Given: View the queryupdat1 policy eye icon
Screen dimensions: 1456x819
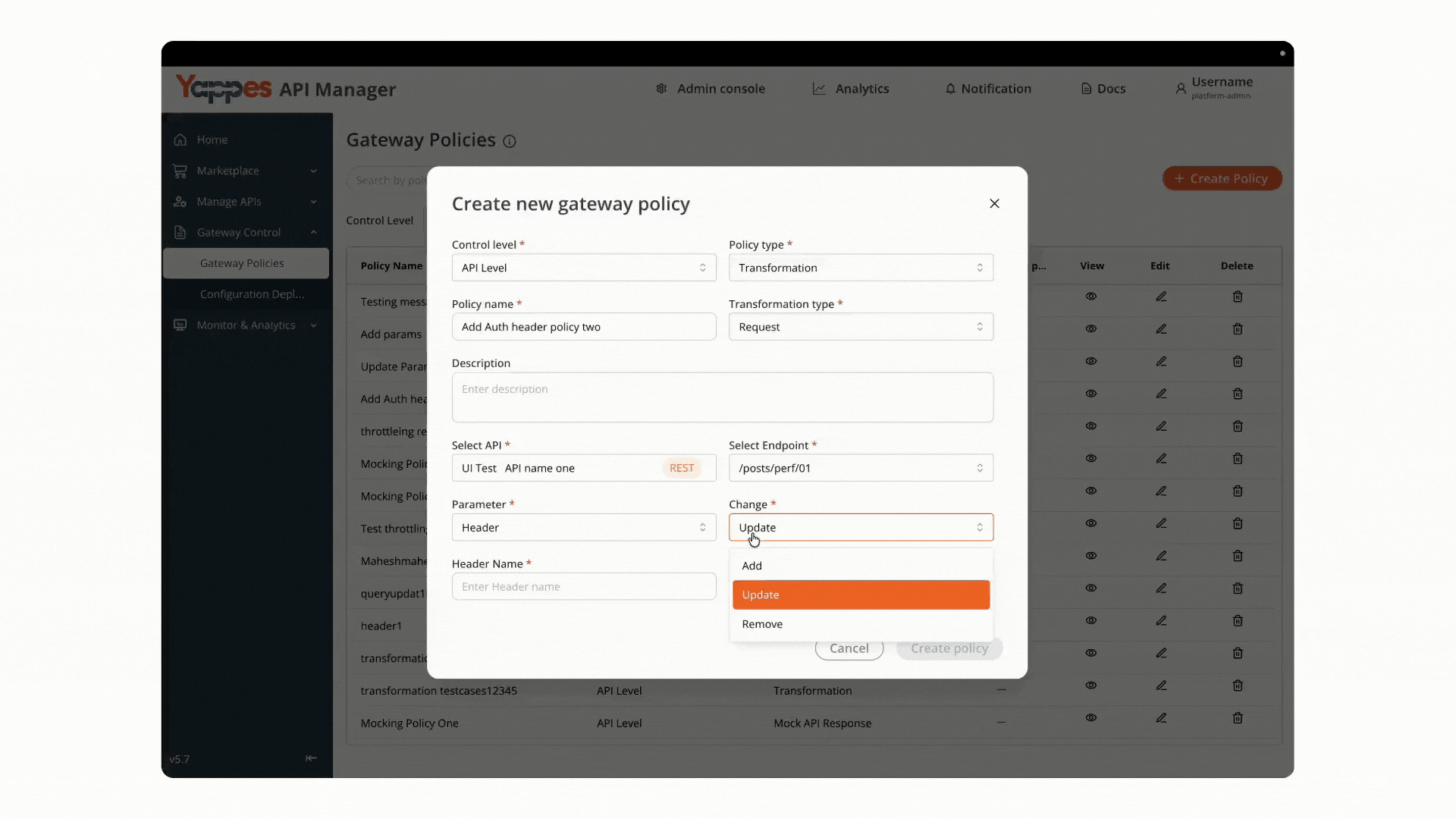Looking at the screenshot, I should [x=1091, y=588].
